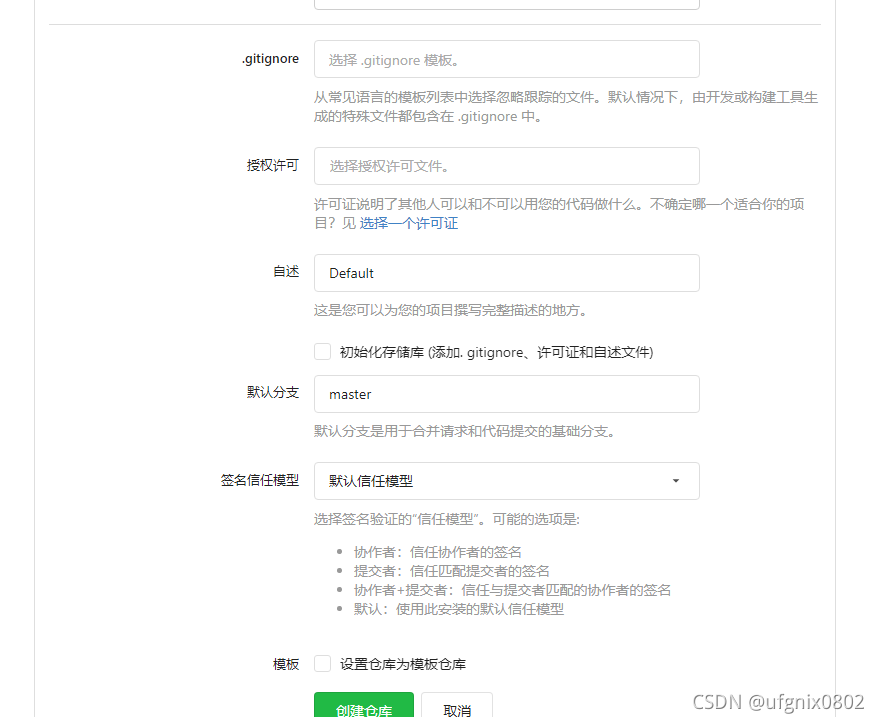
Task: Toggle the 模板 repository checkbox
Action: 322,663
